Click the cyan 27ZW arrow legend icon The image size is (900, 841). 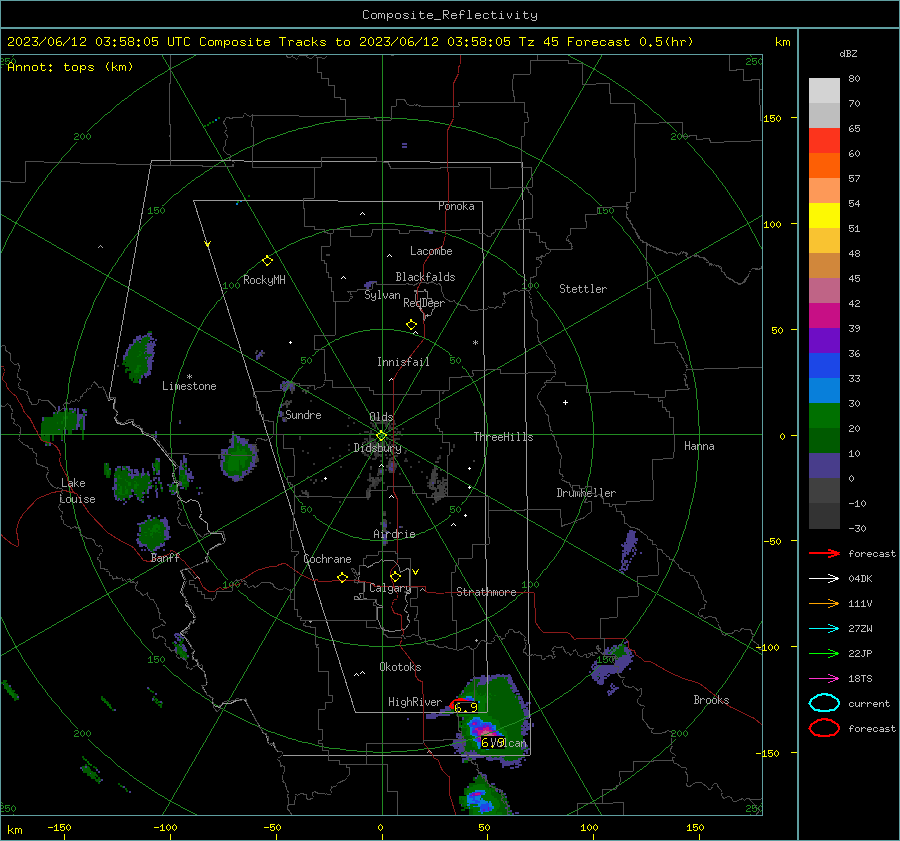pyautogui.click(x=824, y=629)
